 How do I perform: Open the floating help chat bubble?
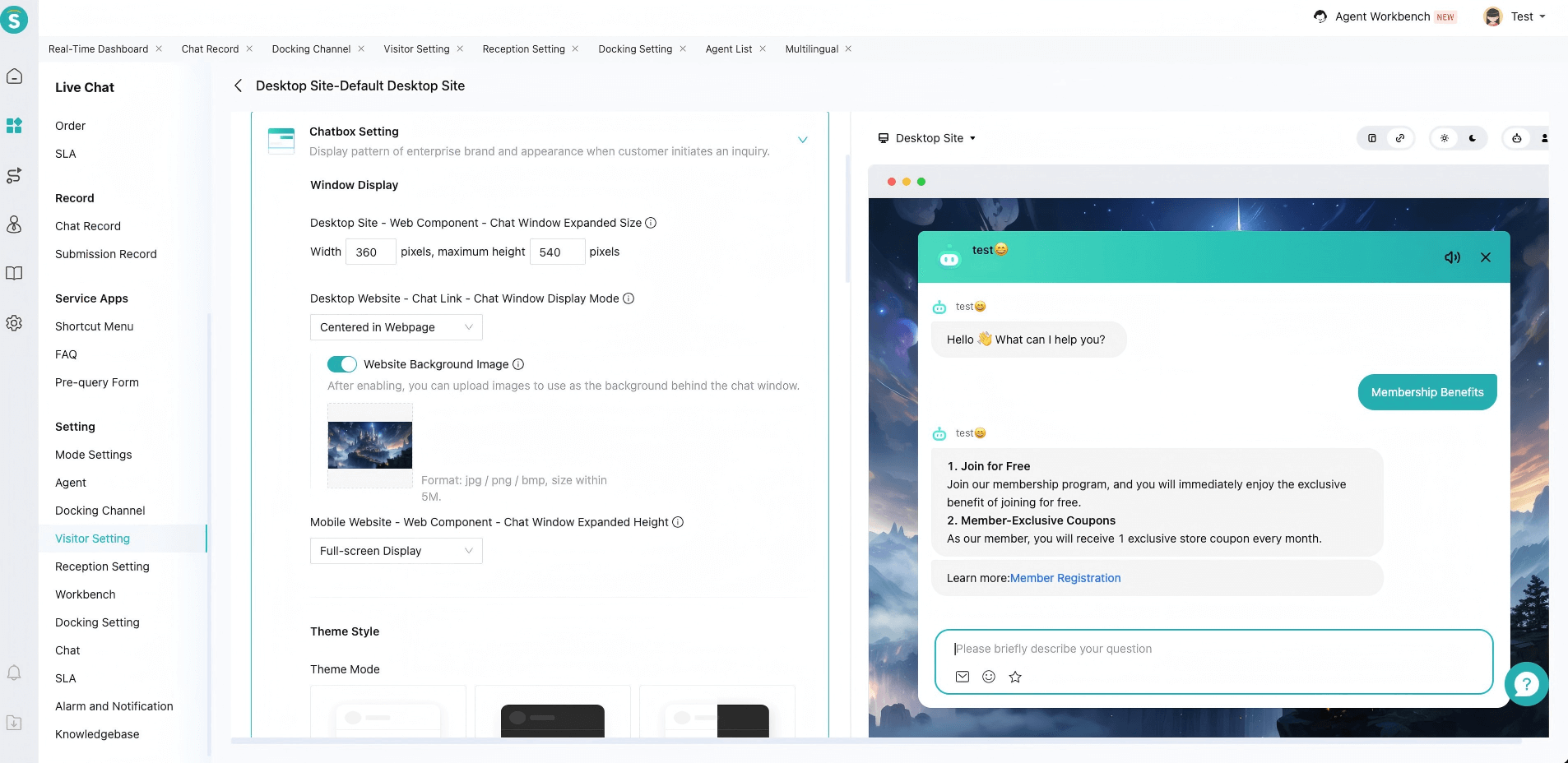click(1526, 683)
